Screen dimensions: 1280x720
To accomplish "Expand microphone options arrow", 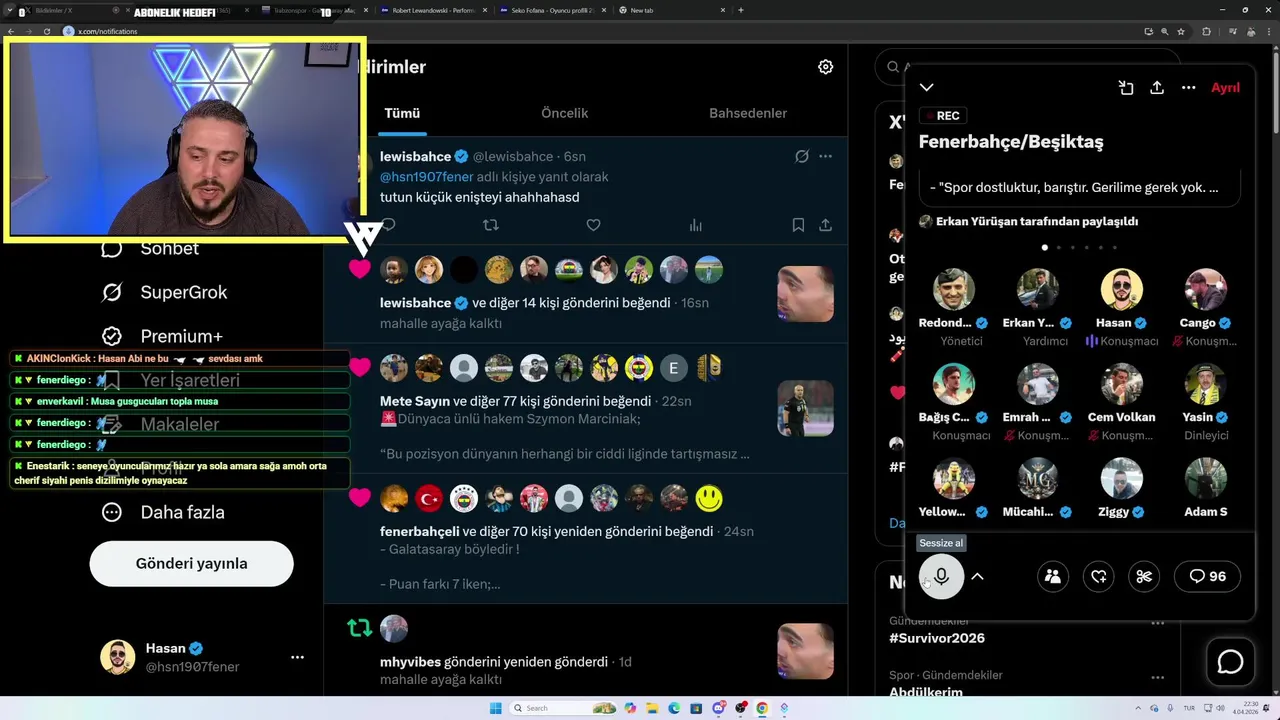I will tap(978, 576).
